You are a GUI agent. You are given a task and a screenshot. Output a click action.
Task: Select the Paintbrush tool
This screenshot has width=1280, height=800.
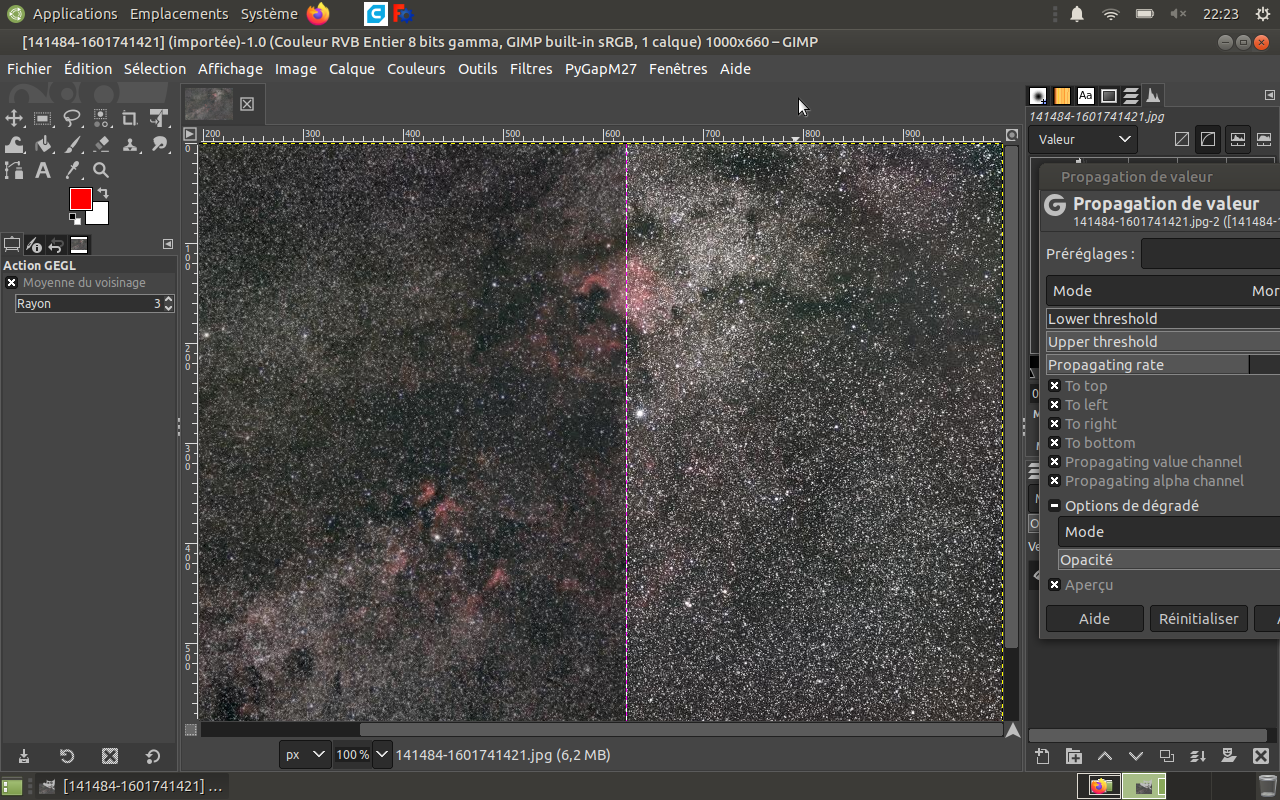[x=72, y=144]
